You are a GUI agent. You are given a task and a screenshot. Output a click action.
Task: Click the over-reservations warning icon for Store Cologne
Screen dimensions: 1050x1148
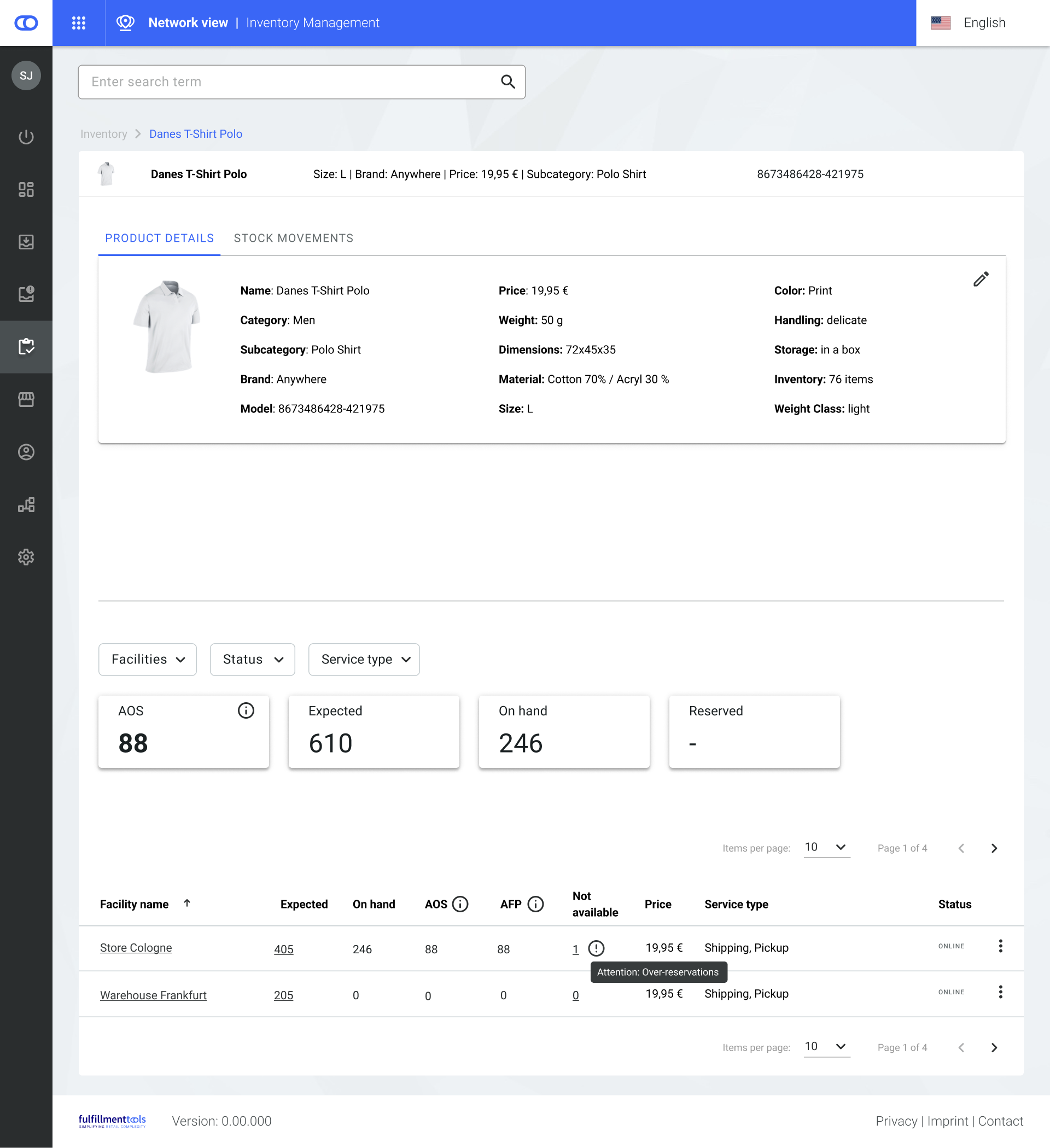[x=596, y=948]
